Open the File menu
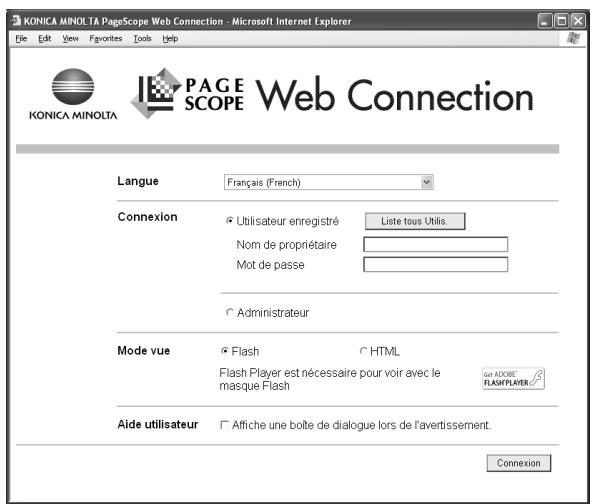Screen dimensions: 593x504 tap(21, 39)
